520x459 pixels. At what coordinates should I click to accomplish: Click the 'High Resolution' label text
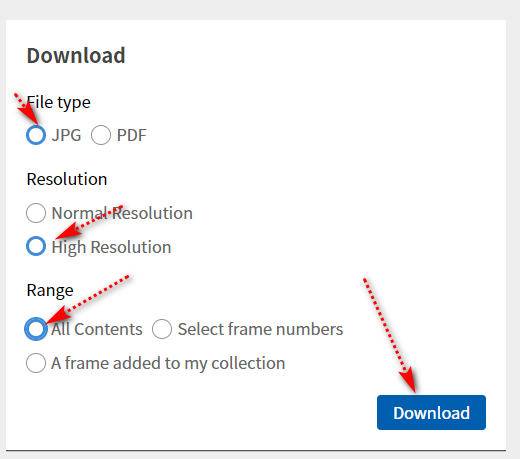click(111, 247)
